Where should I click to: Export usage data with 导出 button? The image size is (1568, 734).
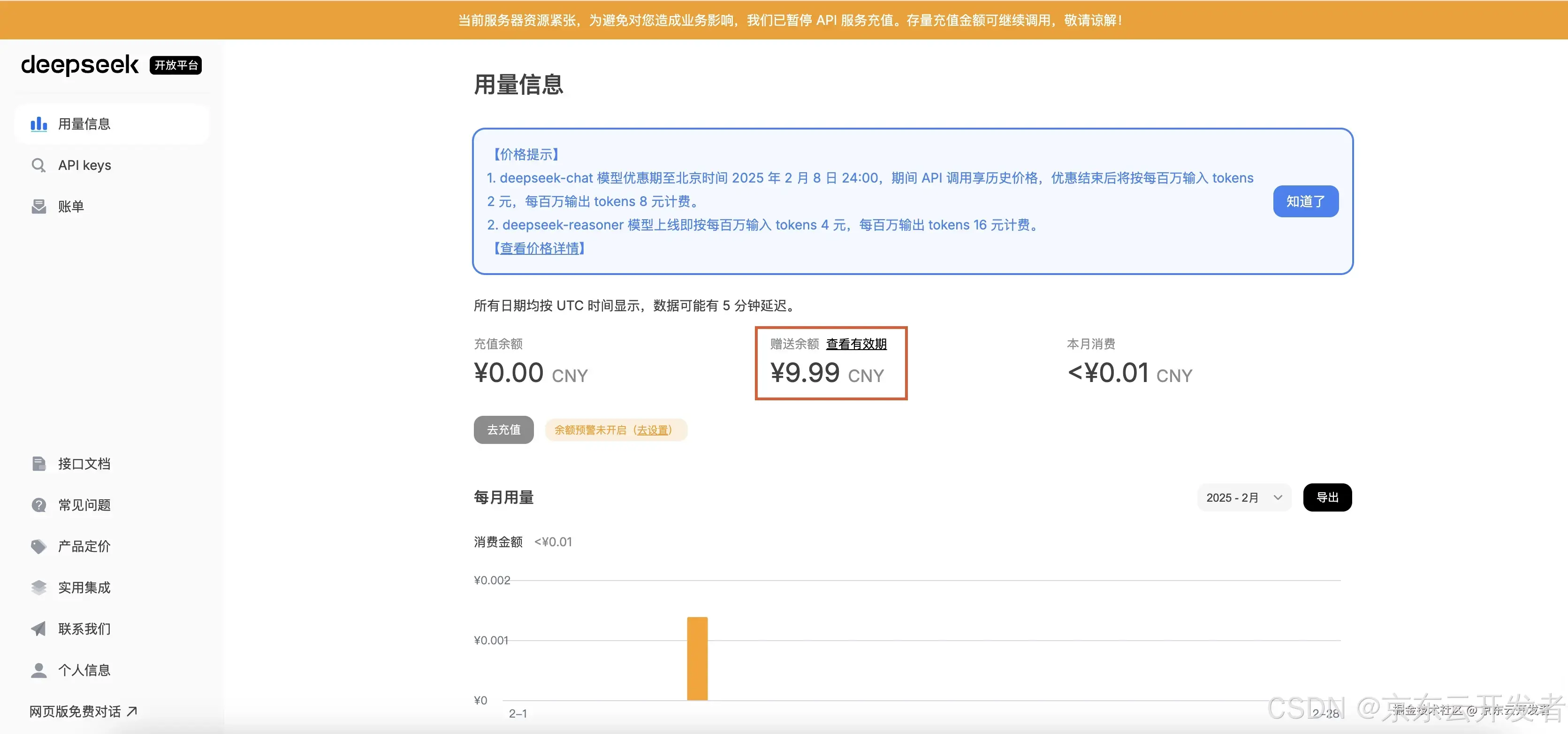click(1327, 498)
